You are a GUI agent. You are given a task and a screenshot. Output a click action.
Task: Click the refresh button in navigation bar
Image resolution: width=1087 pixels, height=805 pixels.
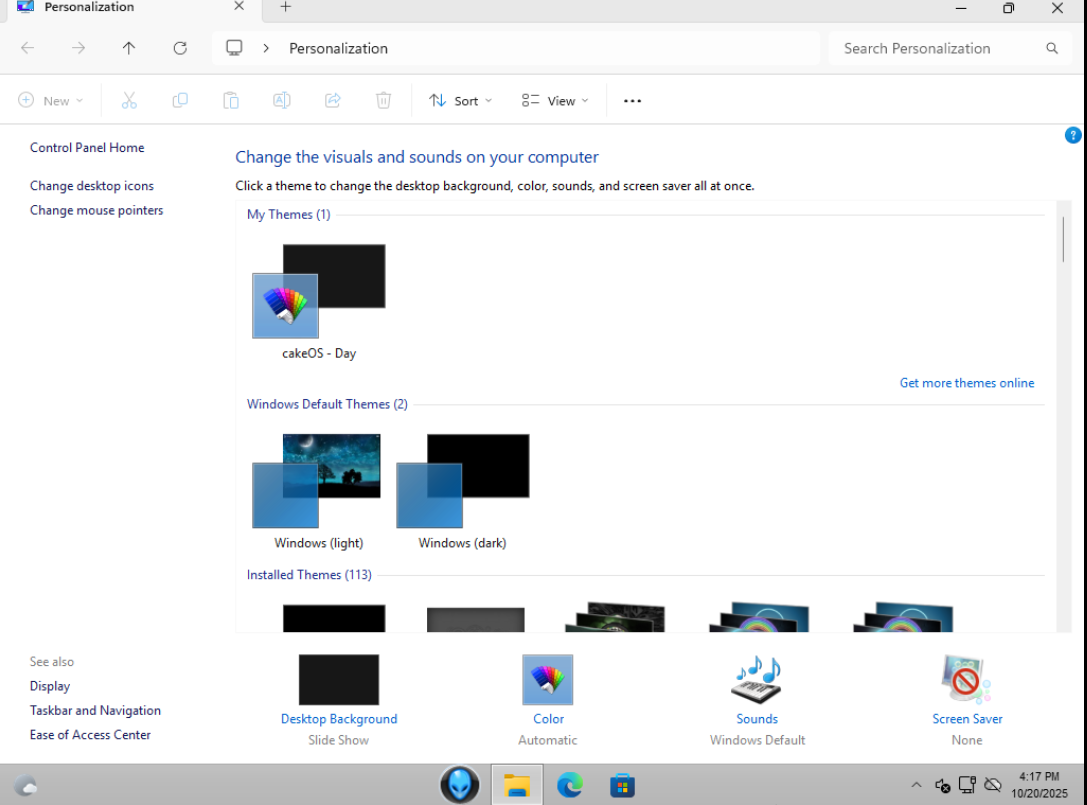point(180,48)
